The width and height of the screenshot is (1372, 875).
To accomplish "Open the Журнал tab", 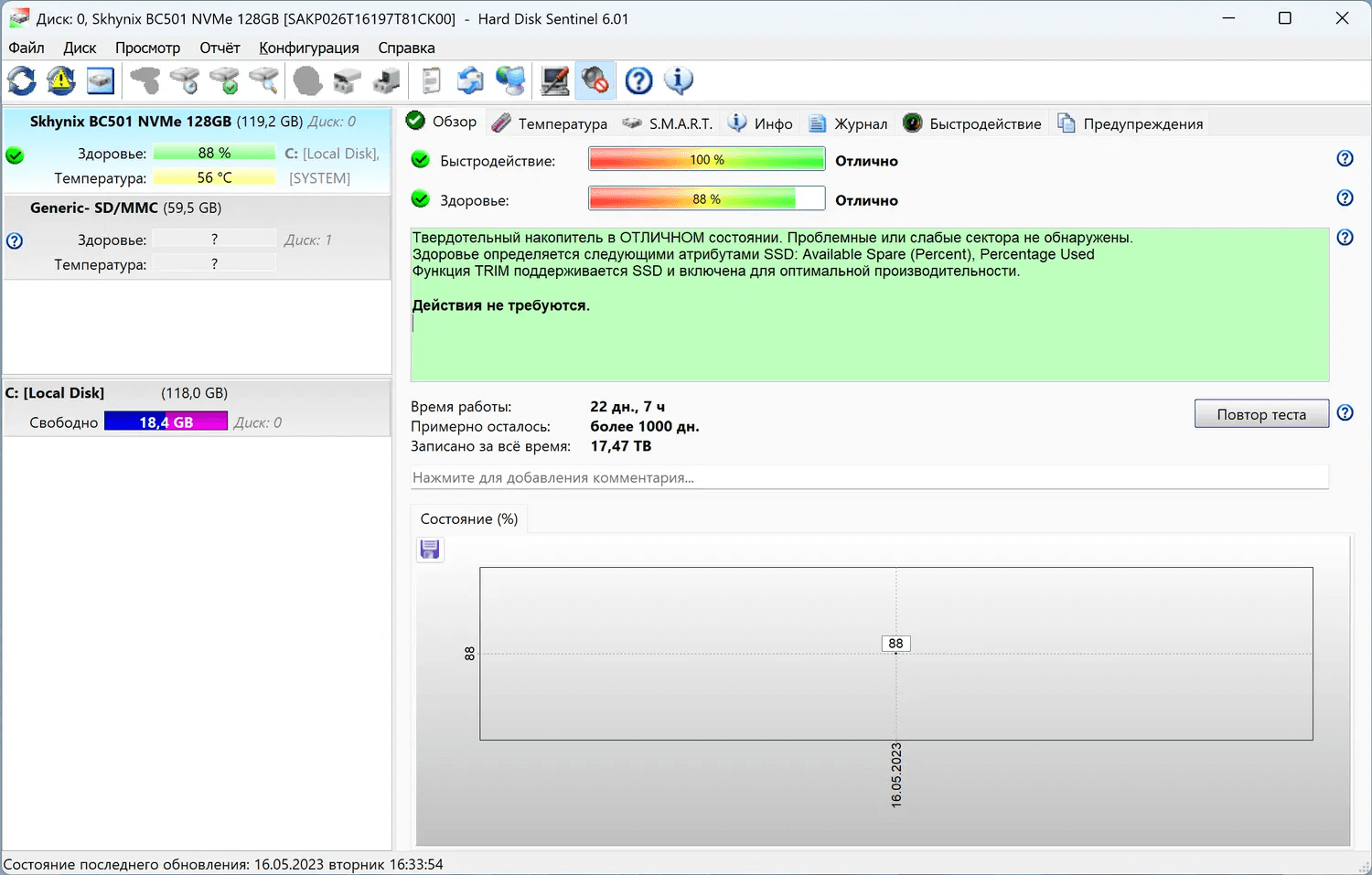I will [849, 123].
